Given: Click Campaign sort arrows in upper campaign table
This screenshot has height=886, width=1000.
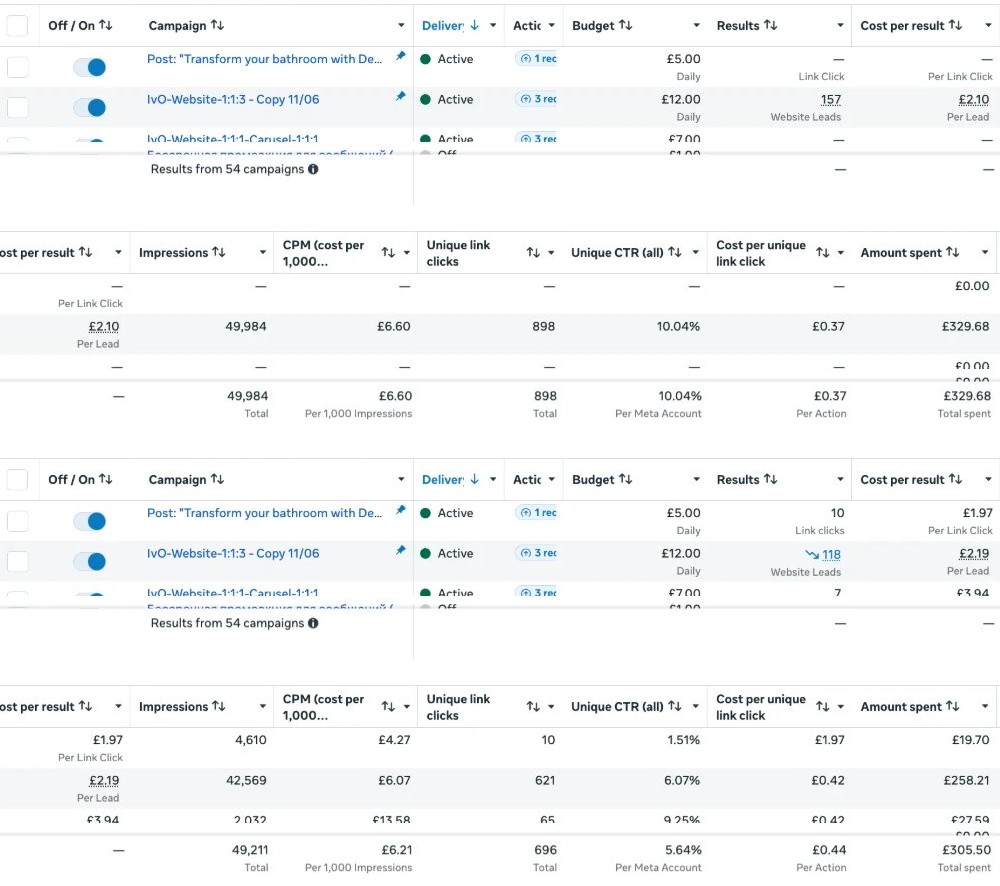Looking at the screenshot, I should [x=217, y=26].
